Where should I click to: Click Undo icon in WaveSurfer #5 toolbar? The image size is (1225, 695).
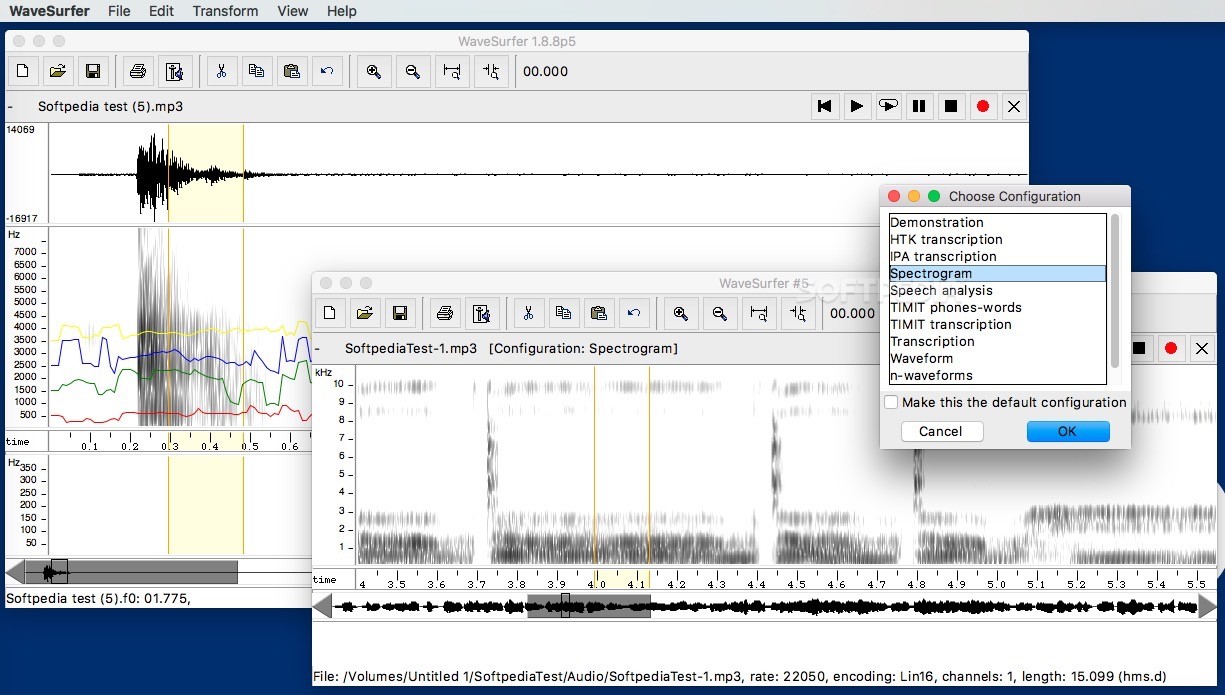pos(633,313)
